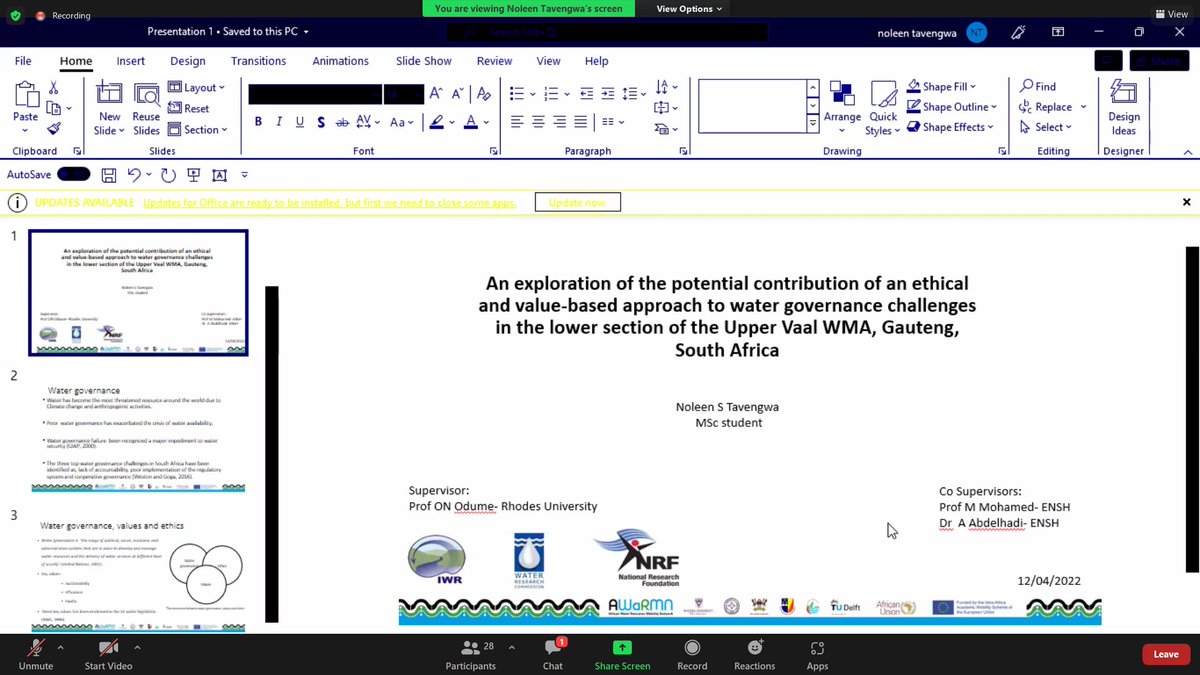Click the red Leave meeting button
Viewport: 1200px width, 675px height.
(x=1166, y=654)
